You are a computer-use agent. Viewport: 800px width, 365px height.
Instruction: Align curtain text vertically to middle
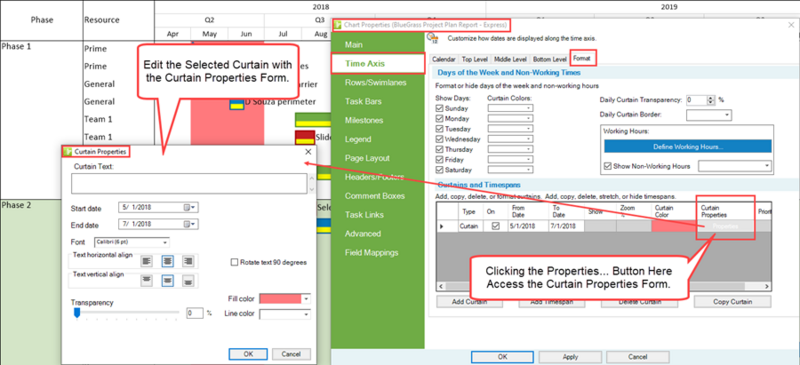tap(168, 280)
